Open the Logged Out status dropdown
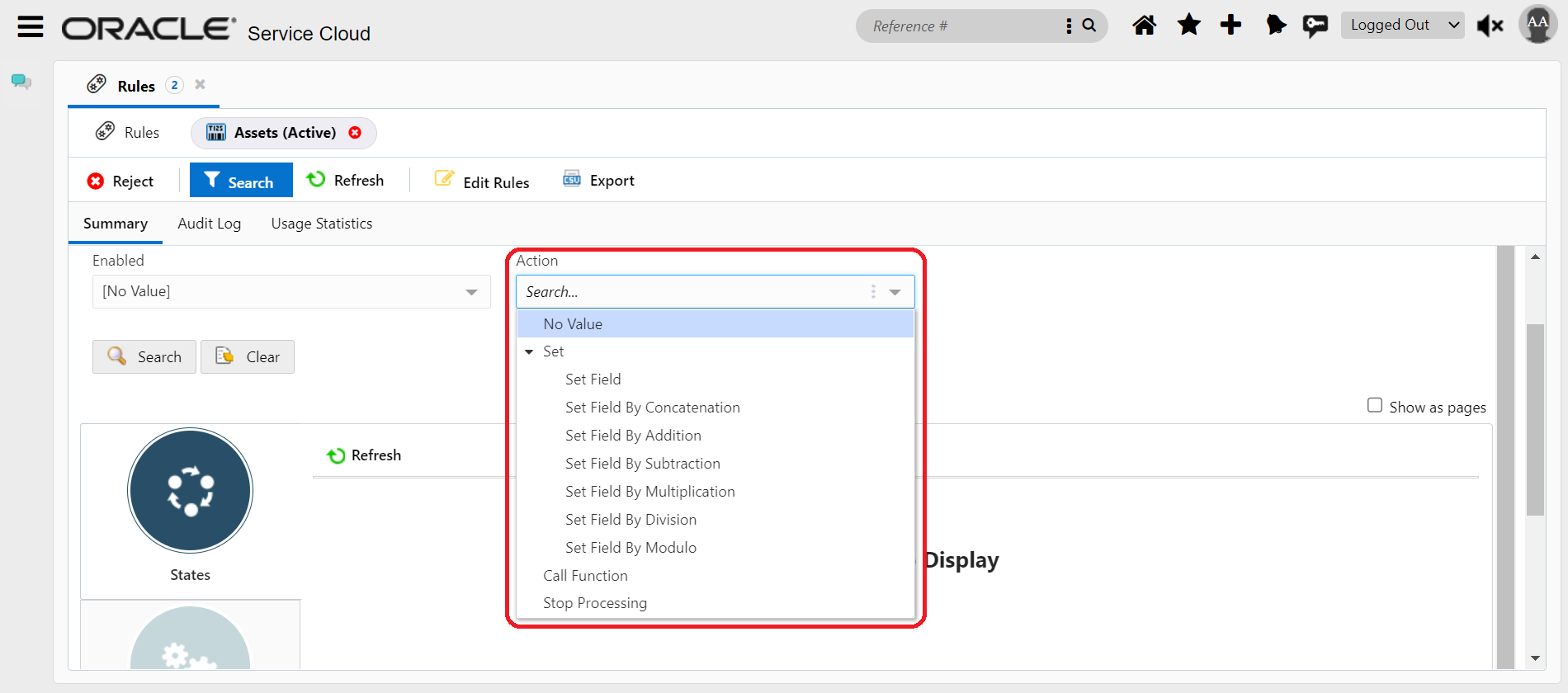 point(1402,26)
